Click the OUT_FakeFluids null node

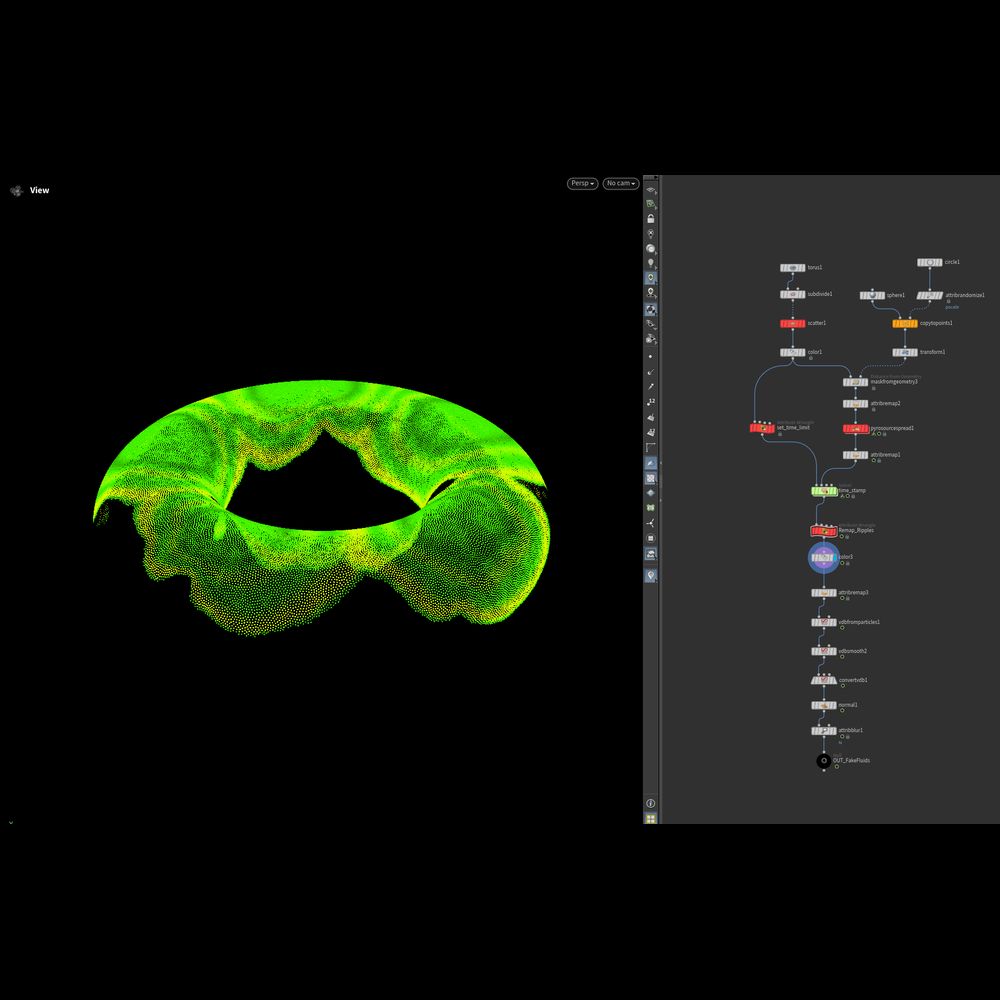(x=823, y=761)
